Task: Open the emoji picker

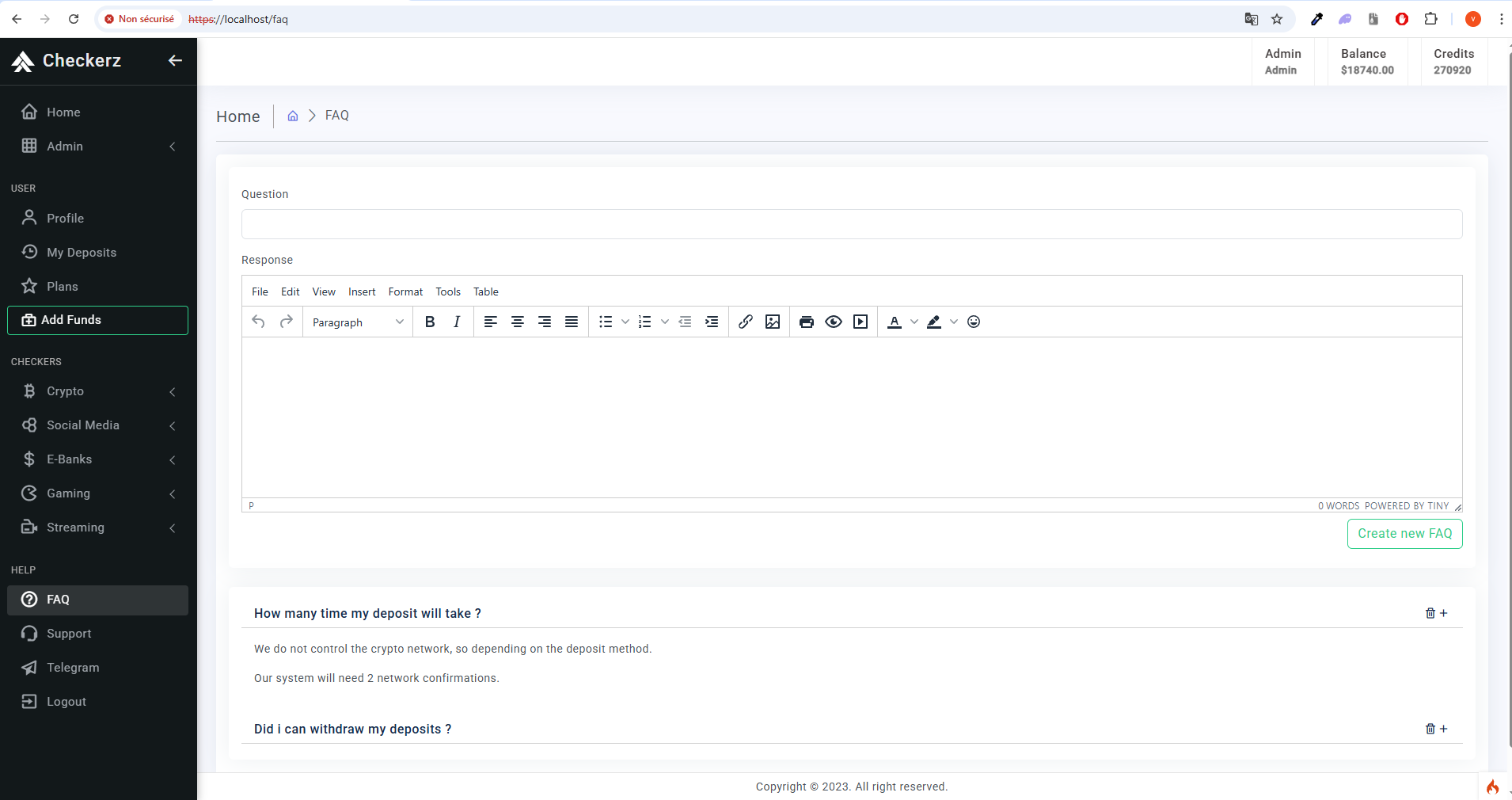Action: tap(974, 322)
